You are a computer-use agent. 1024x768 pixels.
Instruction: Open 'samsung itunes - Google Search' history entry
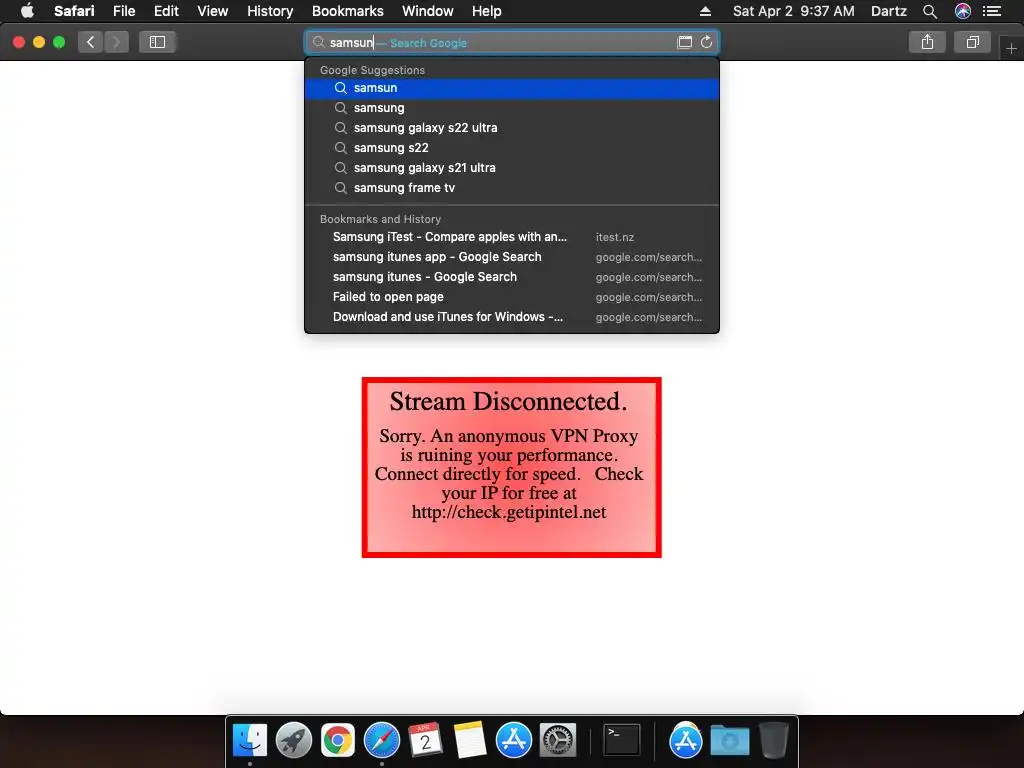[512, 277]
